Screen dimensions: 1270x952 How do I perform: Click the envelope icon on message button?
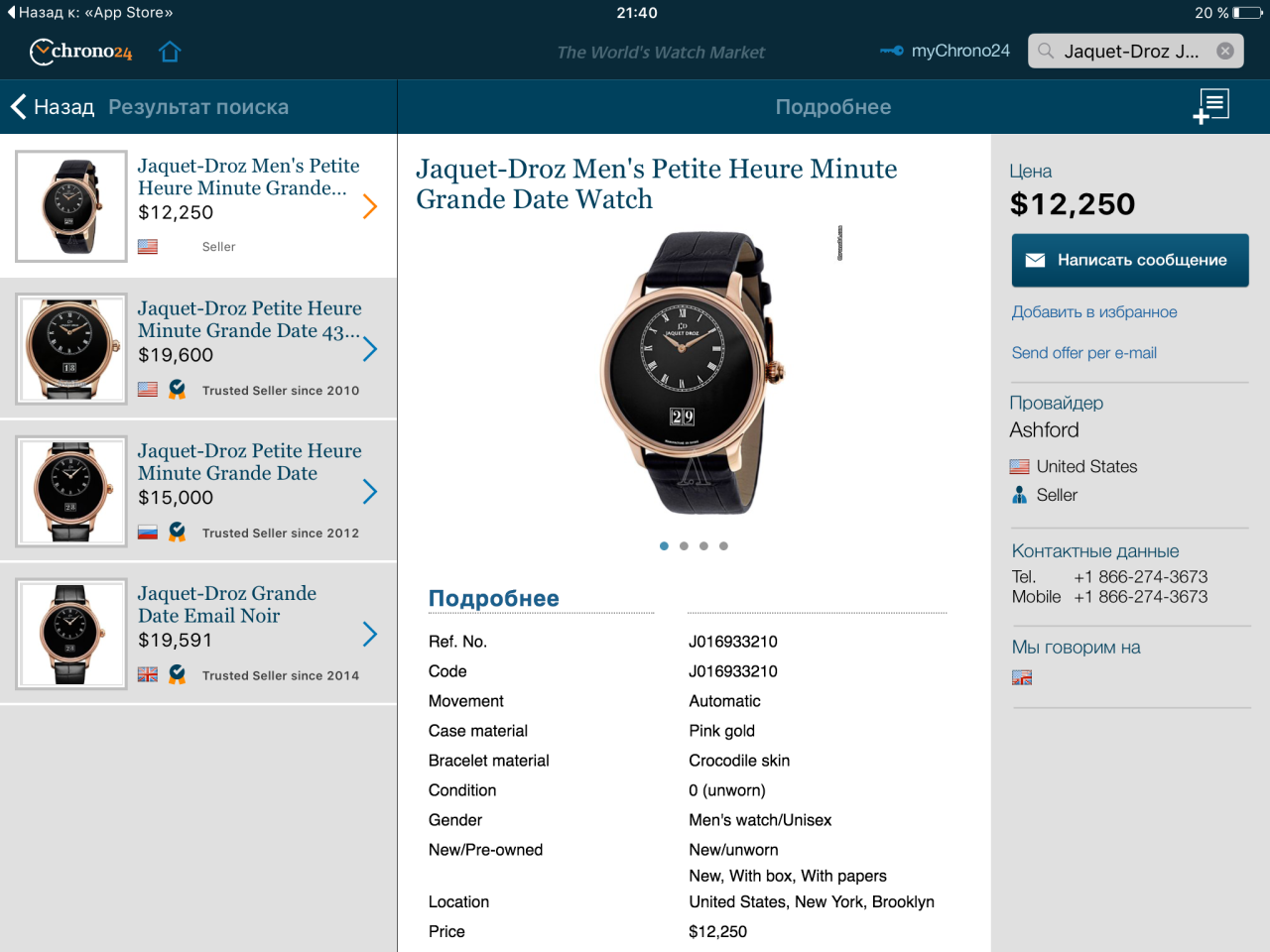1035,260
